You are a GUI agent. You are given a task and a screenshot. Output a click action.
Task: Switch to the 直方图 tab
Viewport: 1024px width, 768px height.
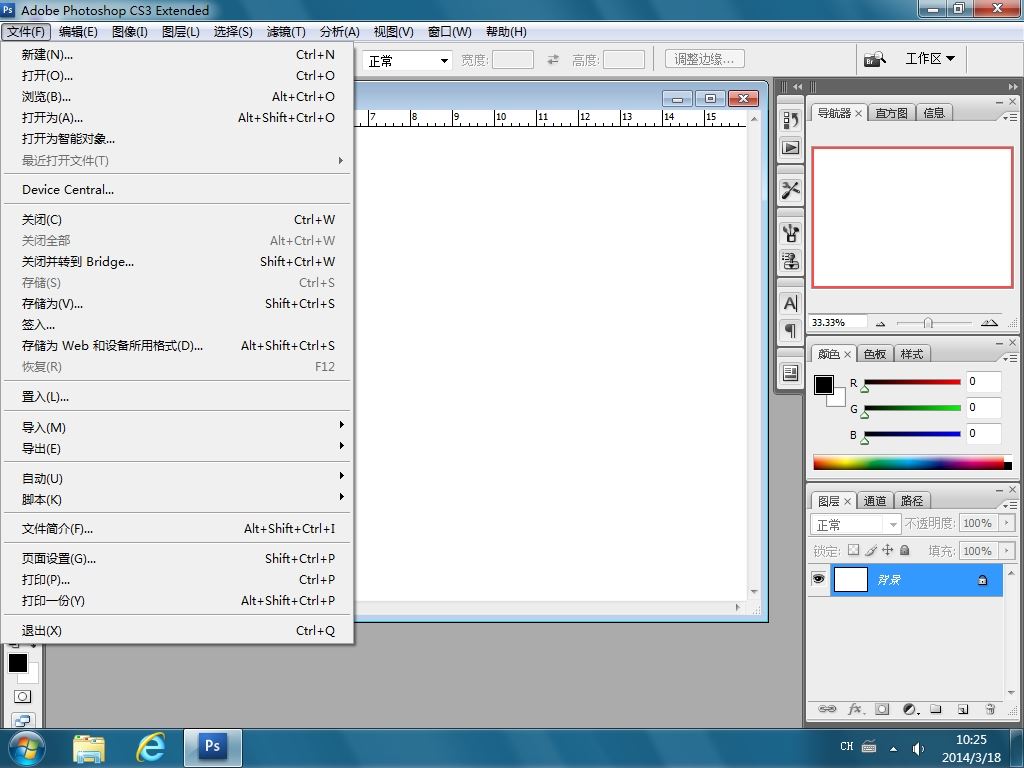click(x=891, y=113)
